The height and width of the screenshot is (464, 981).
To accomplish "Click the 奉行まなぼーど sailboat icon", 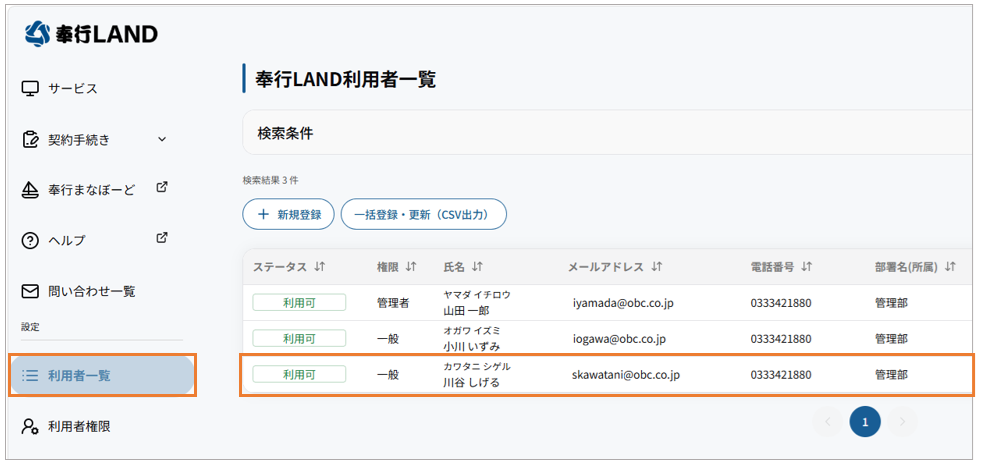I will coord(30,190).
